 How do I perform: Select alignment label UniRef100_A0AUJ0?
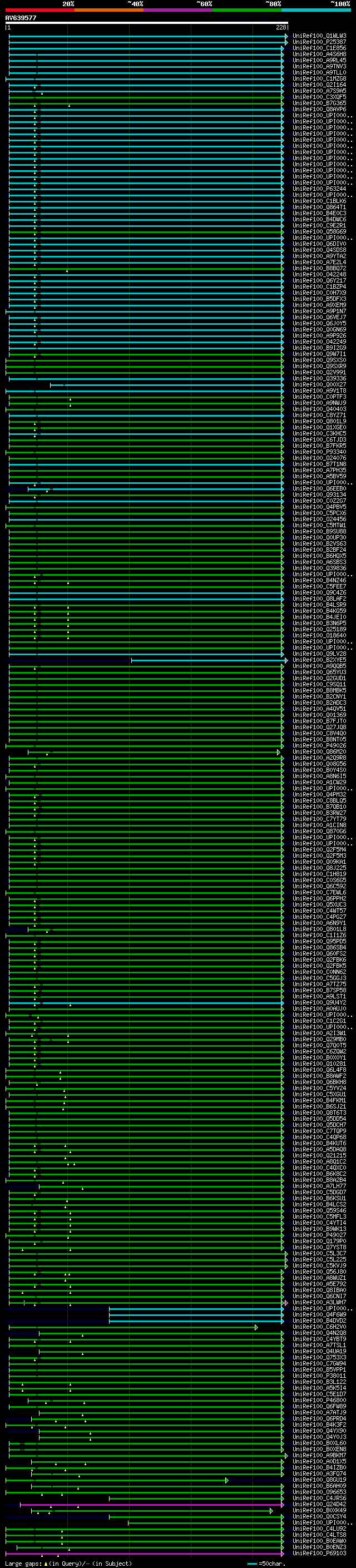tap(319, 1008)
